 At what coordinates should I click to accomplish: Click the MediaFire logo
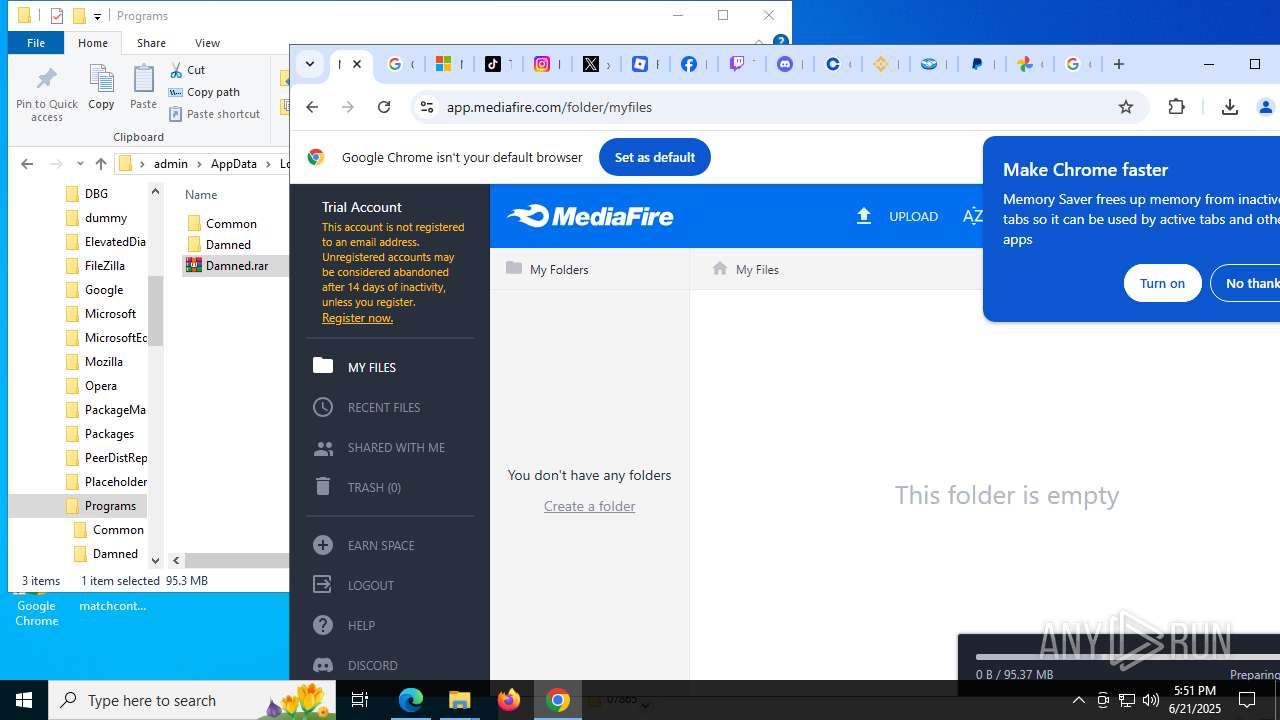[590, 216]
